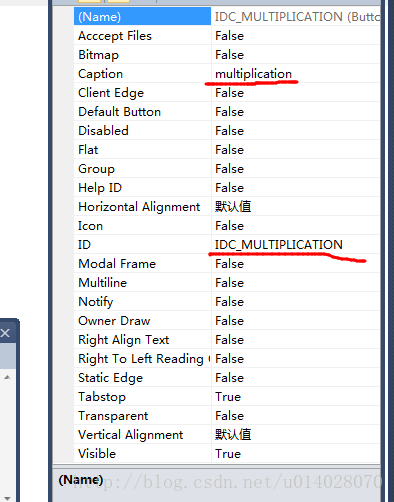This screenshot has width=394, height=502.
Task: Close the left panel with X icon
Action: pyautogui.click(x=5, y=333)
